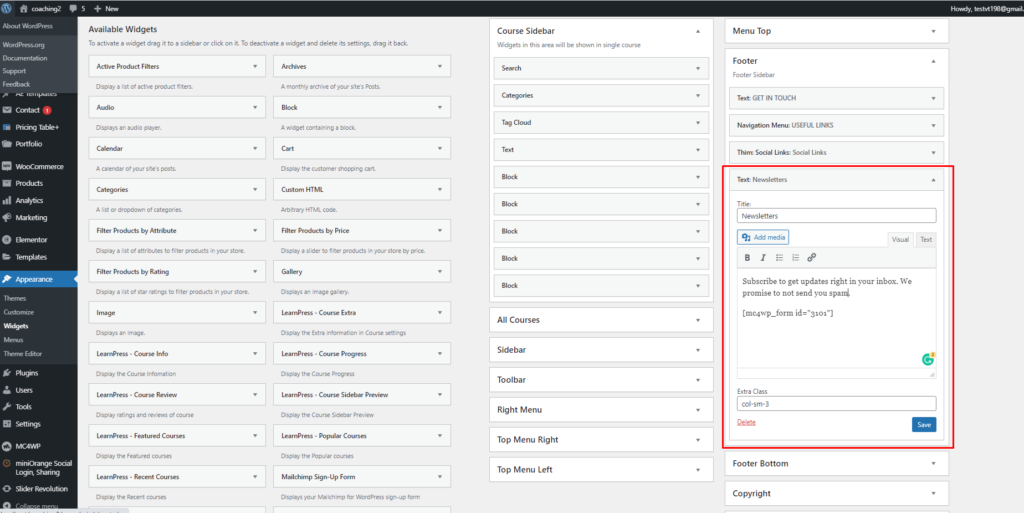Select Documentation in the WordPress menu
The image size is (1024, 513).
[25, 58]
